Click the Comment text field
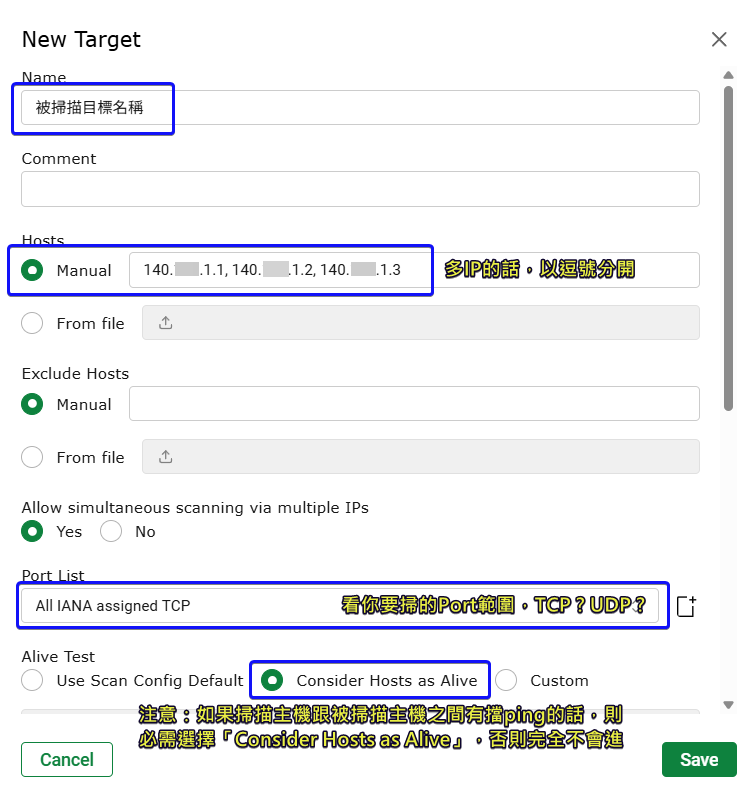Viewport: 754px width, 790px height. (x=360, y=189)
